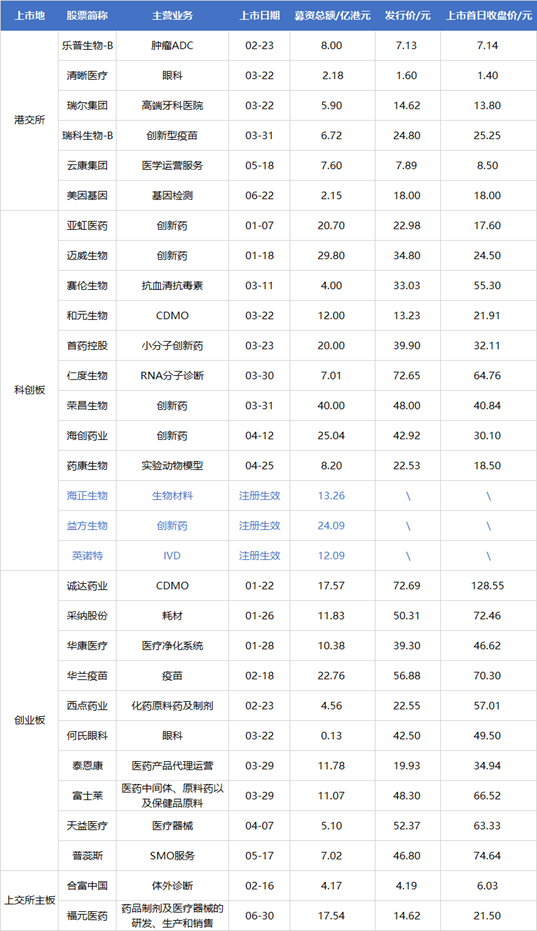Click stock name 何氏眼科
This screenshot has height=931, width=537.
[87, 736]
